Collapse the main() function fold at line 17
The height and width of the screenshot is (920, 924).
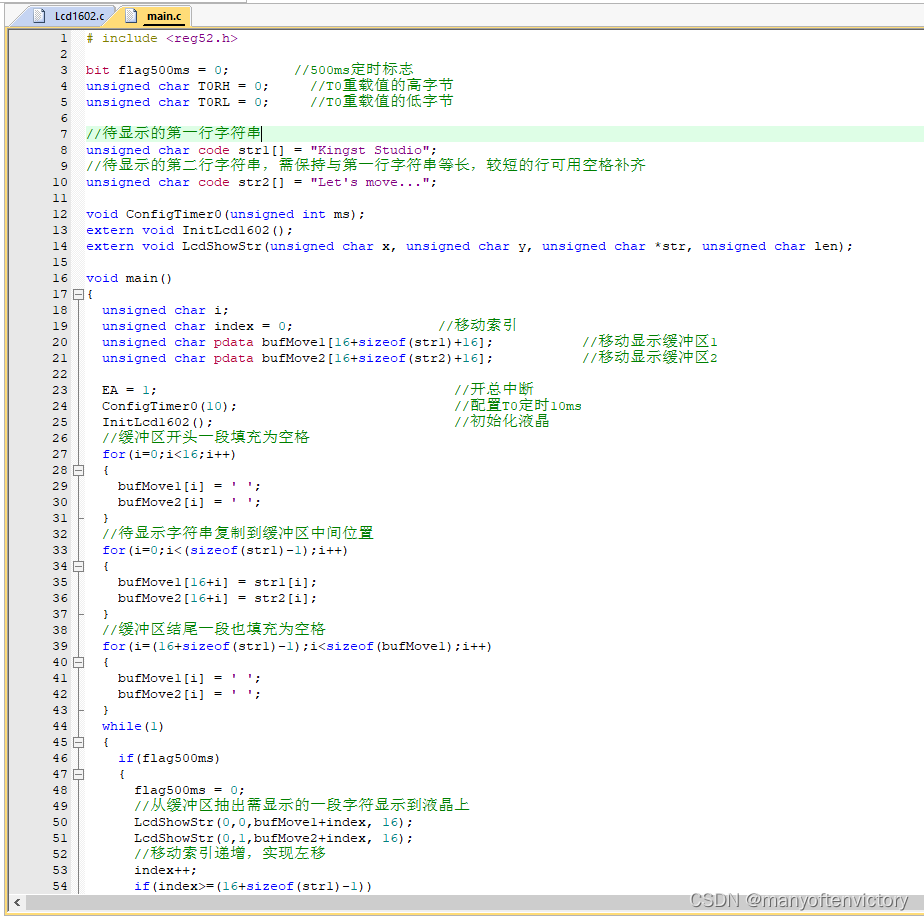[x=78, y=294]
